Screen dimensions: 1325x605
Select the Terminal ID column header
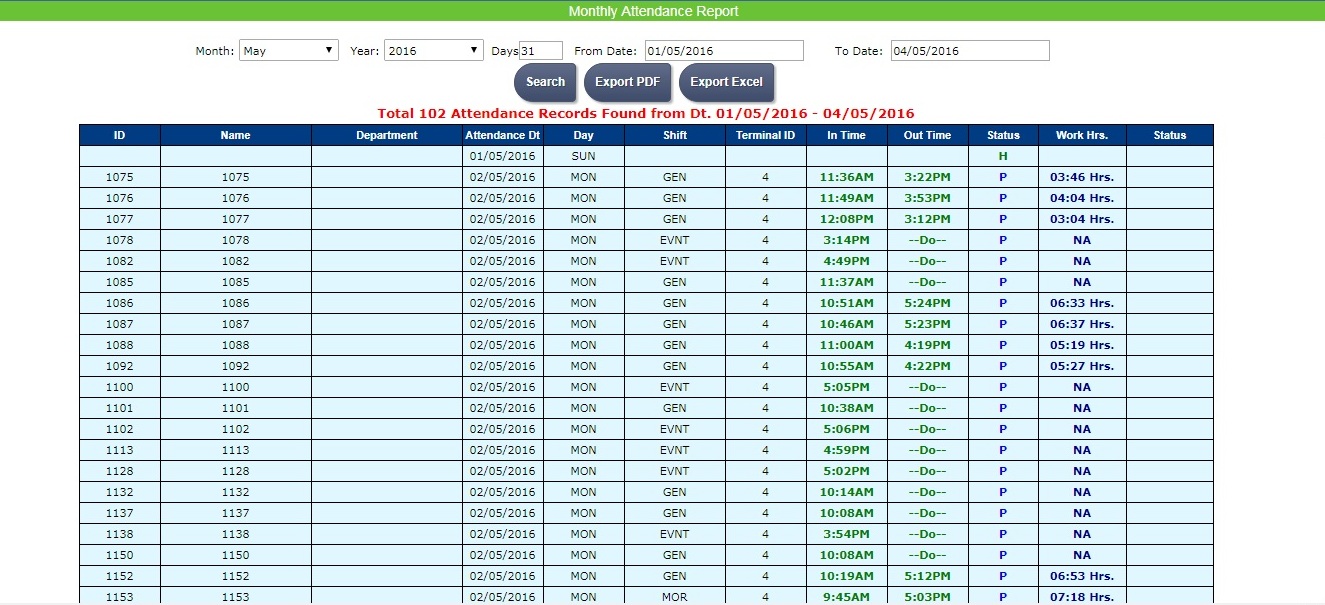pyautogui.click(x=765, y=135)
